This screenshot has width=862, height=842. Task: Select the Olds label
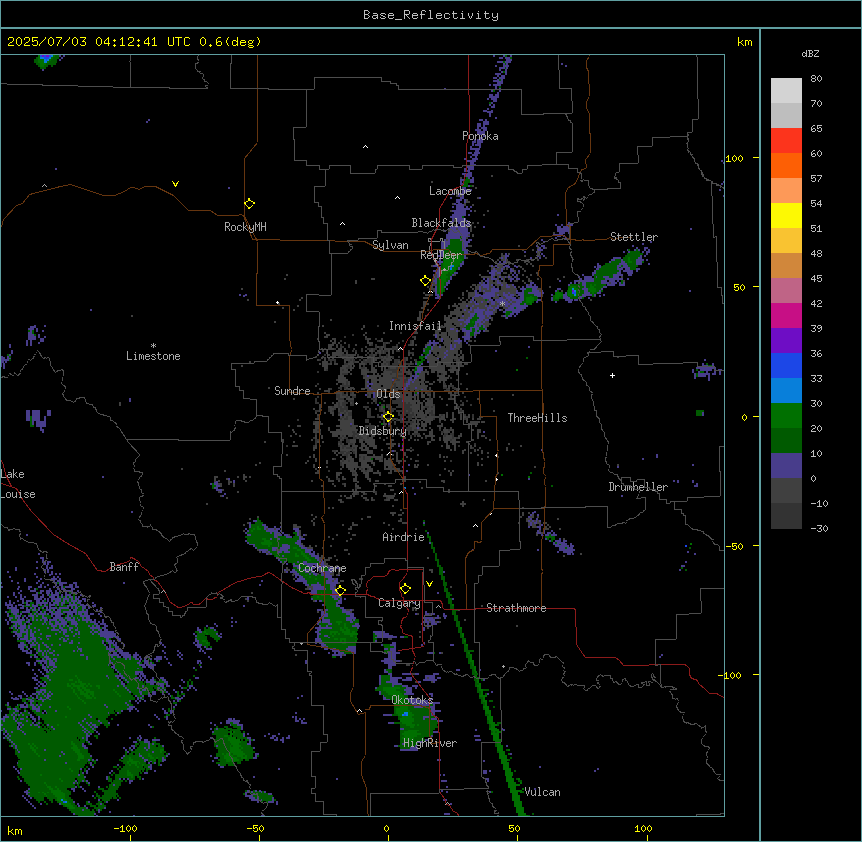[x=388, y=394]
